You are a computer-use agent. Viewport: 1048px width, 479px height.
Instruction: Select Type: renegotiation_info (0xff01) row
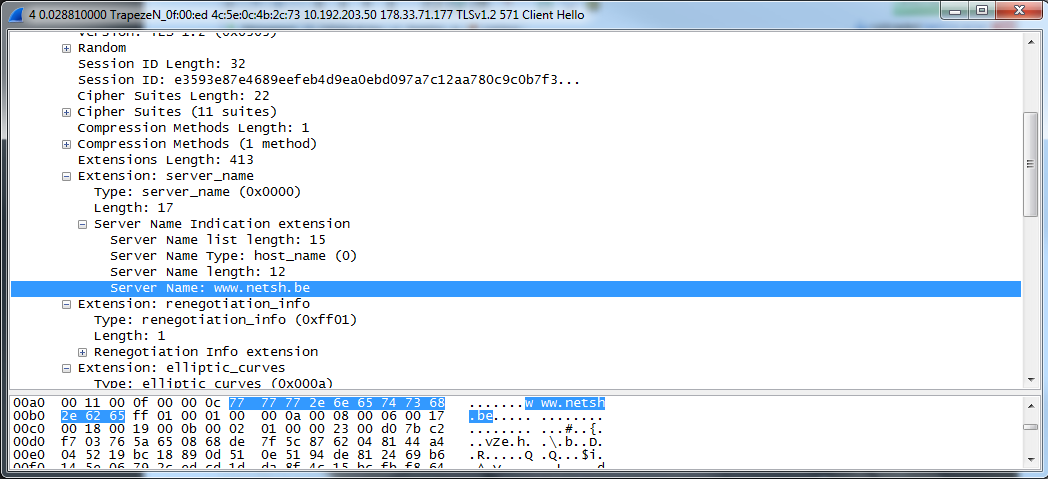coord(226,320)
